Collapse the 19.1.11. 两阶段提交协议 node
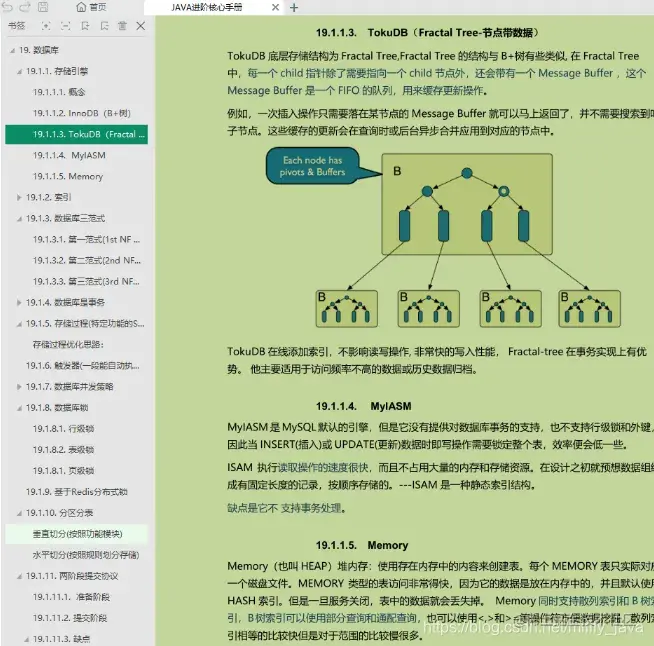The height and width of the screenshot is (646, 654). point(19,576)
